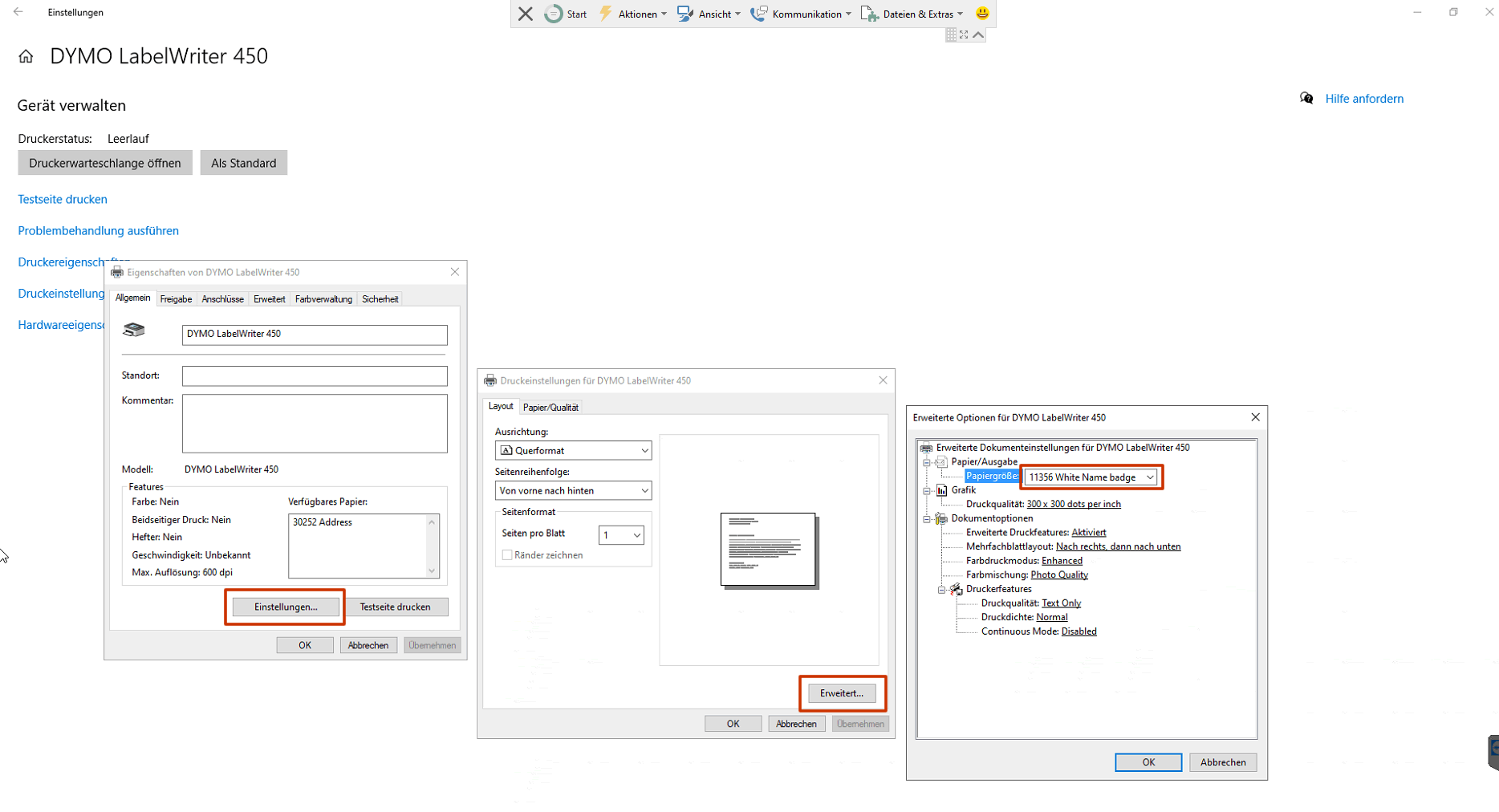Image resolution: width=1499 pixels, height=812 pixels.
Task: Close the Eigenschaften von DYMO dialog
Action: [x=455, y=272]
